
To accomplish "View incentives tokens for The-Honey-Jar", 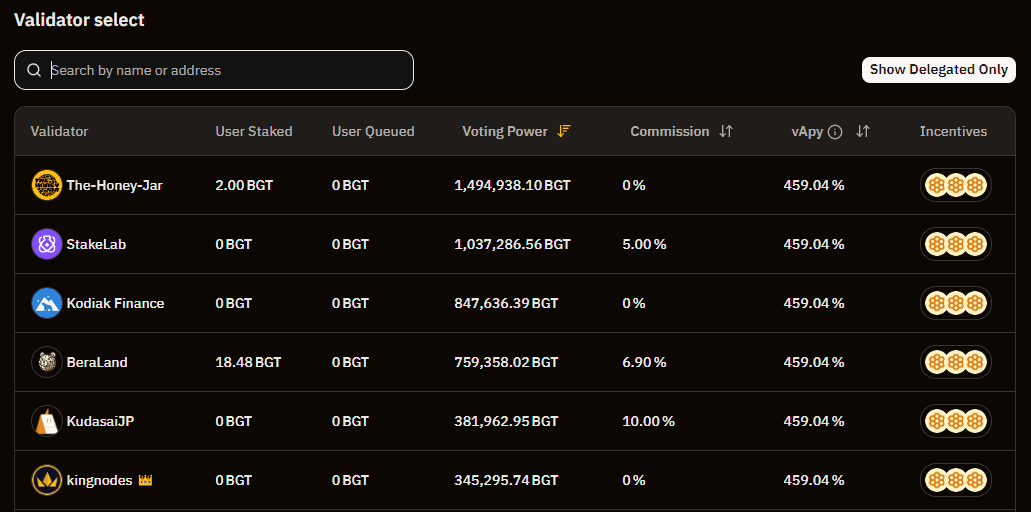I will coord(955,185).
